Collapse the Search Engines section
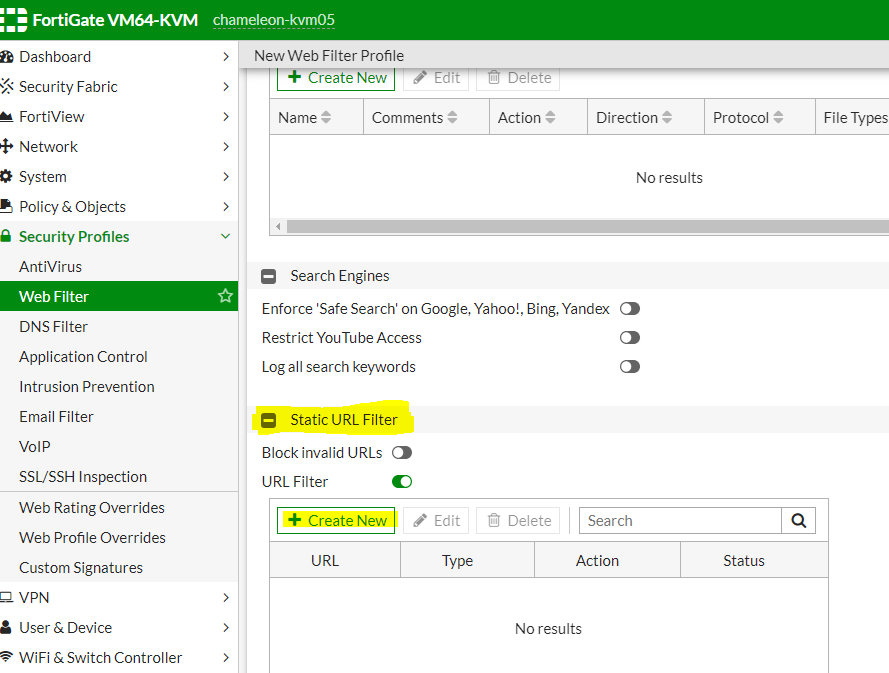 pyautogui.click(x=268, y=276)
